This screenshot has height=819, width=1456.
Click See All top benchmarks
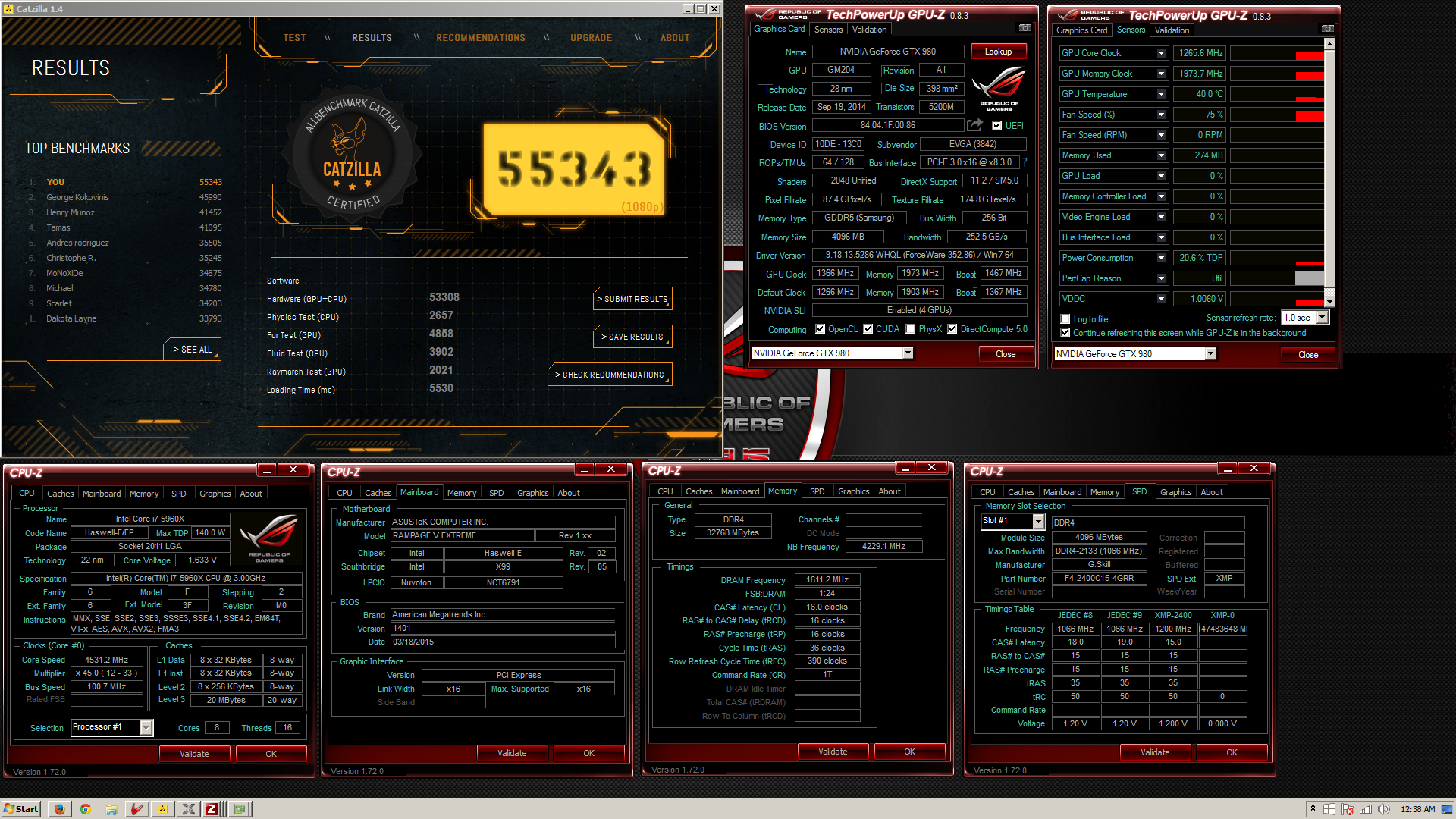pos(193,350)
